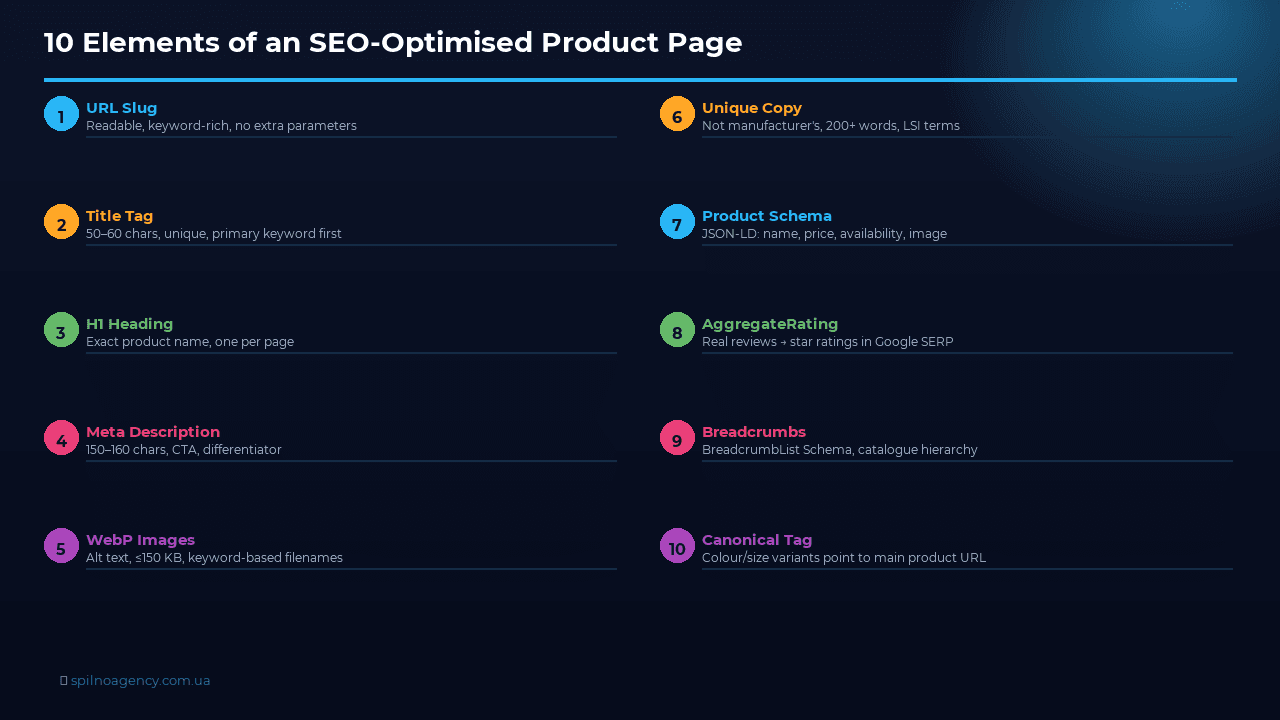Select the 'Meta Description' heading
Image resolution: width=1280 pixels, height=720 pixels.
(153, 432)
